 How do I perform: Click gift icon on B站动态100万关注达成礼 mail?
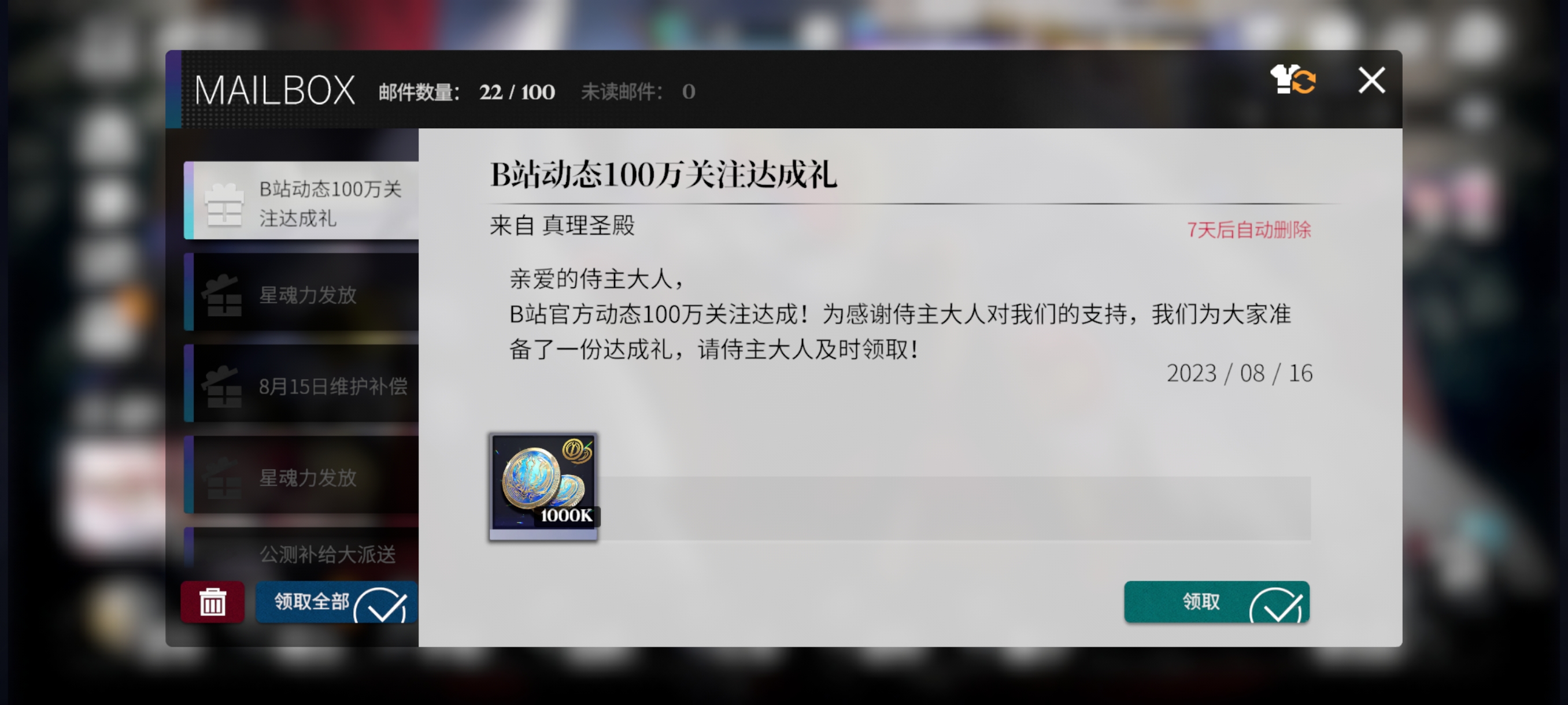[x=224, y=205]
